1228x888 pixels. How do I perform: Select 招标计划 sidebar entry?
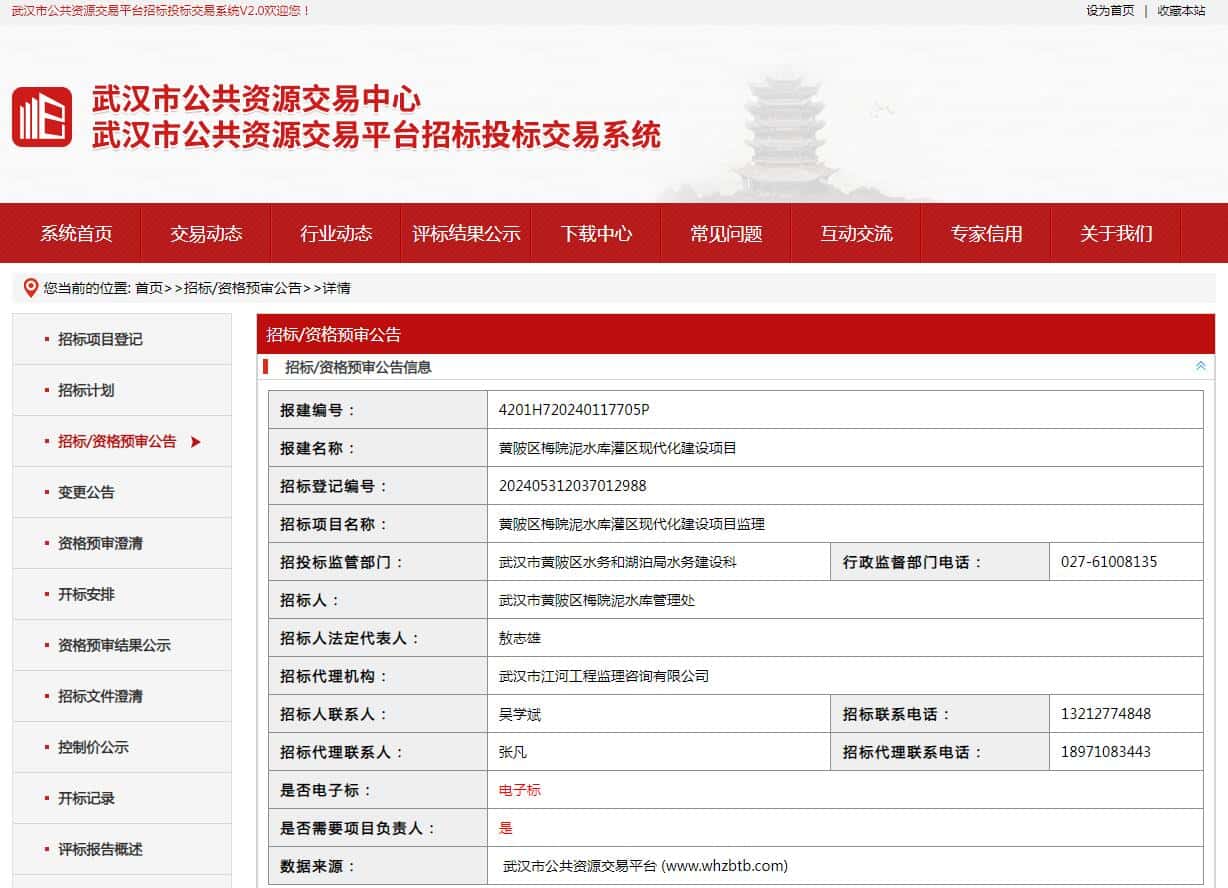[x=86, y=391]
